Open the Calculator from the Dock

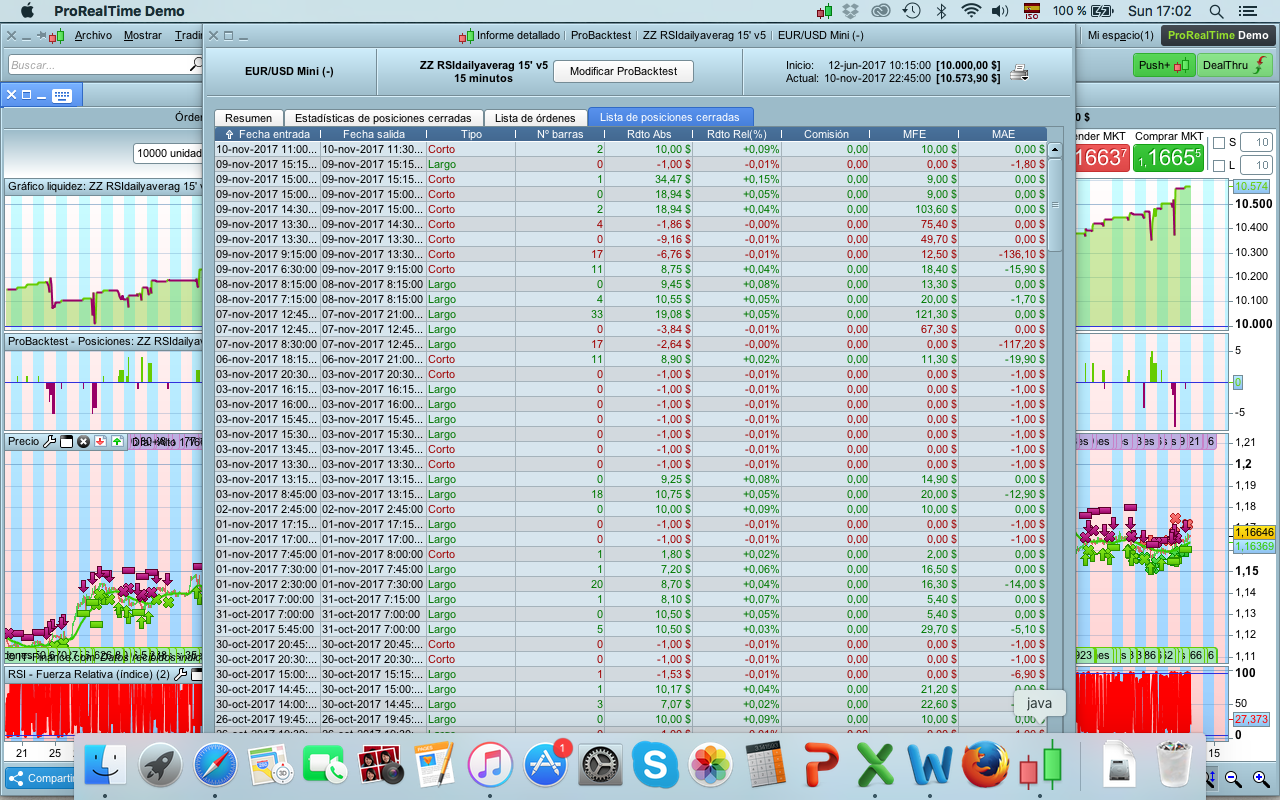pos(765,766)
